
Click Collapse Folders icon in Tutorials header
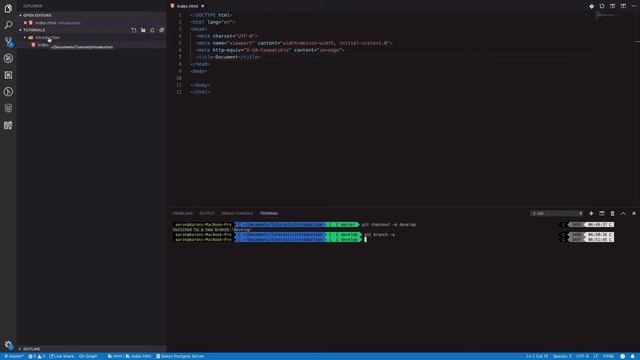click(162, 30)
